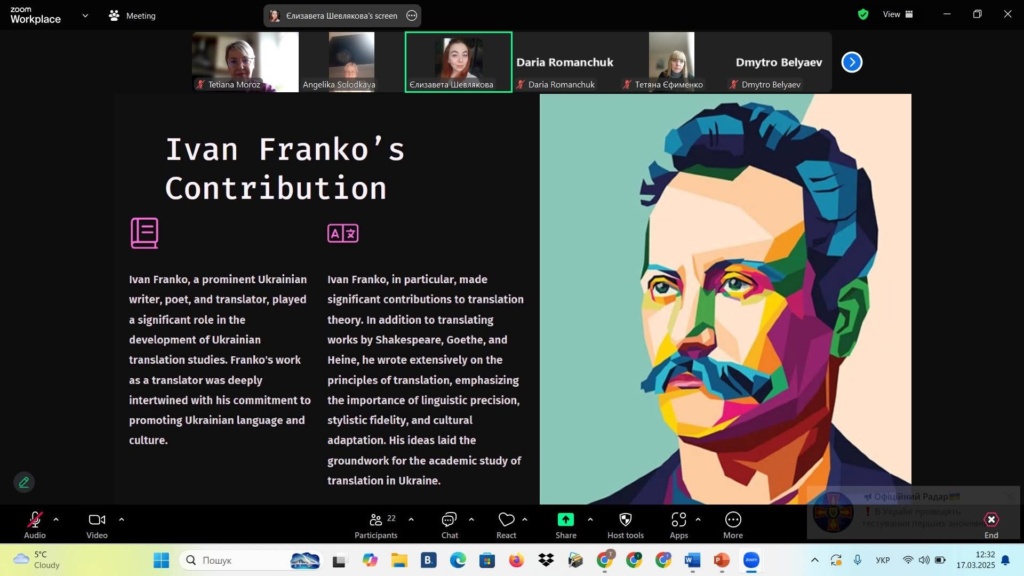Screen dimensions: 1024x576
Task: Open the Chat panel
Action: pos(449,525)
